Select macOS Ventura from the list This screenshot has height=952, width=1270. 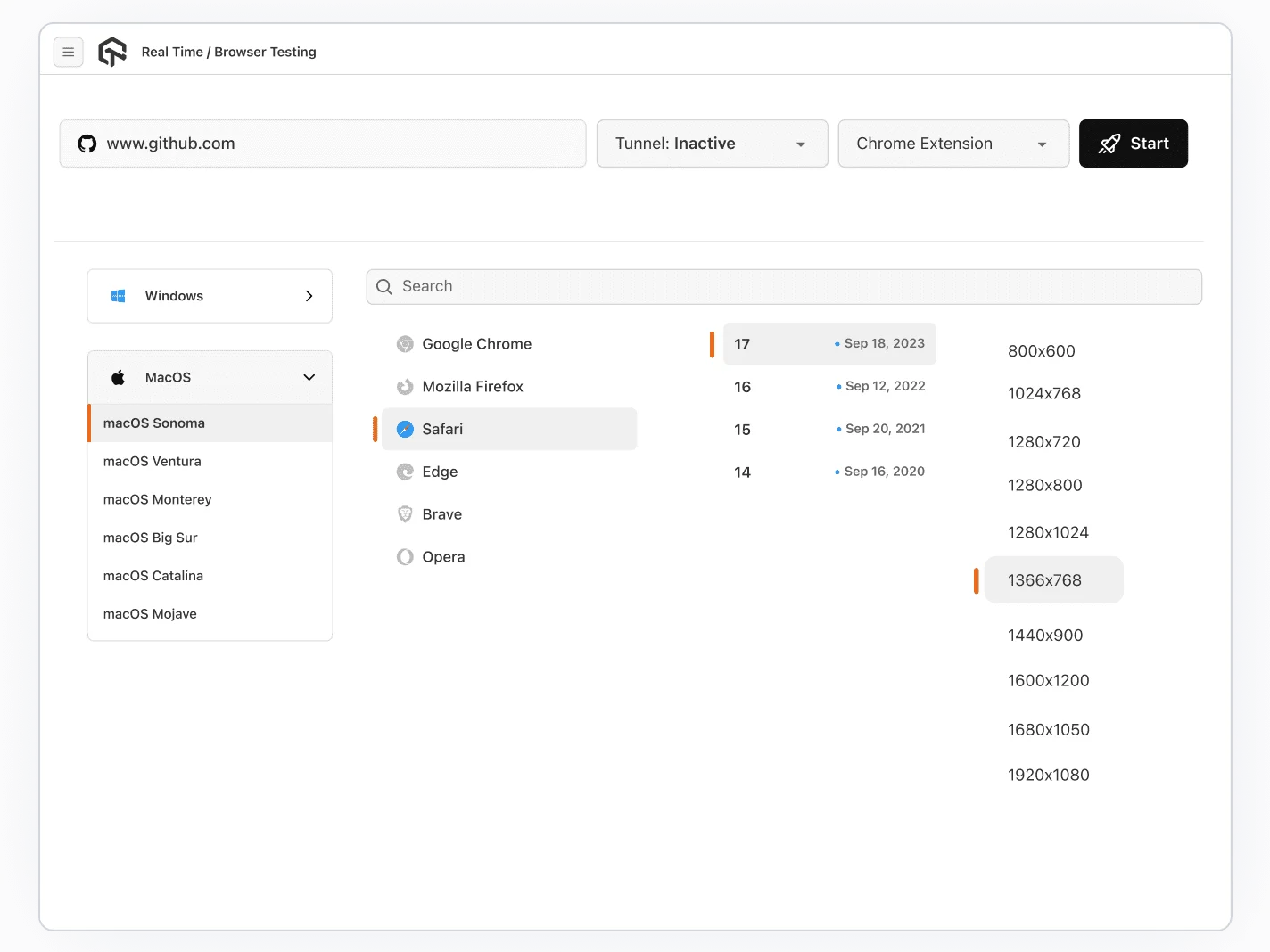point(153,461)
